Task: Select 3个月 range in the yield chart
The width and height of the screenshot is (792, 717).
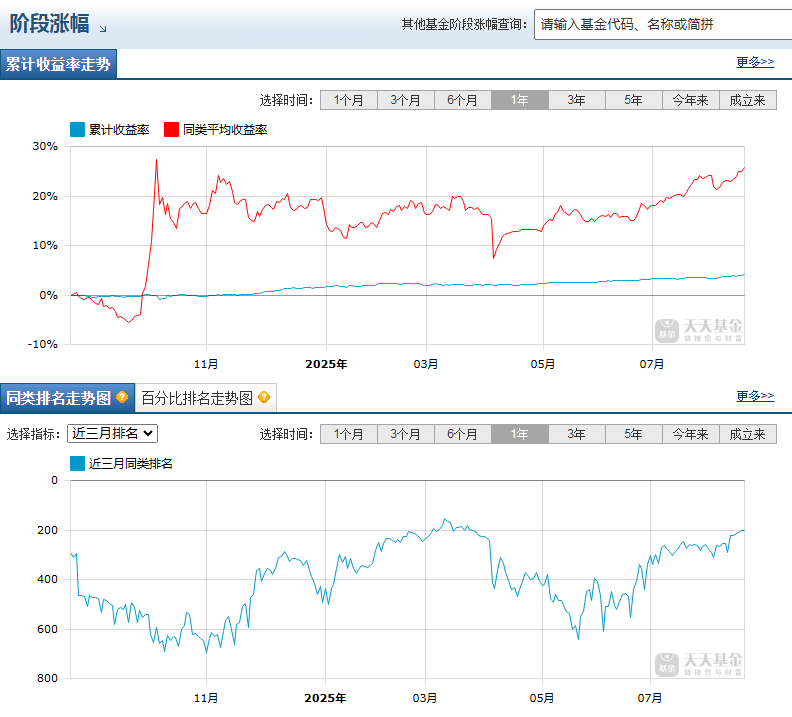Action: [x=406, y=100]
